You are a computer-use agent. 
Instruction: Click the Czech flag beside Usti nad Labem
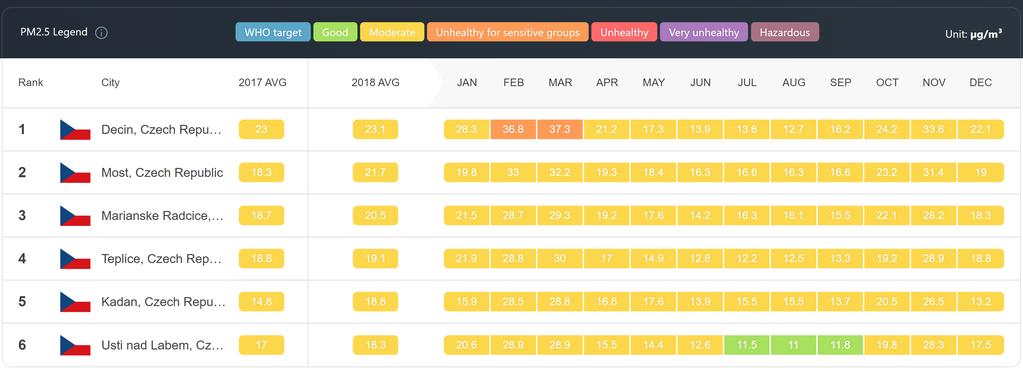[75, 345]
